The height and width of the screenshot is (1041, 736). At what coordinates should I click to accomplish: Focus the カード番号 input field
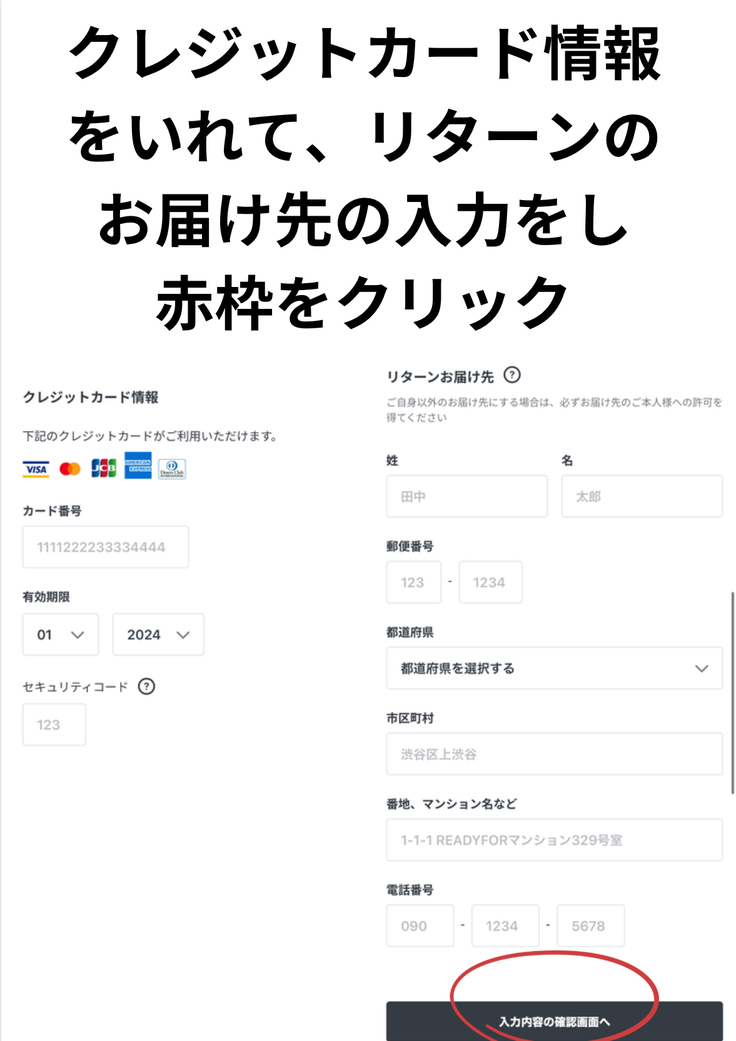coord(106,547)
